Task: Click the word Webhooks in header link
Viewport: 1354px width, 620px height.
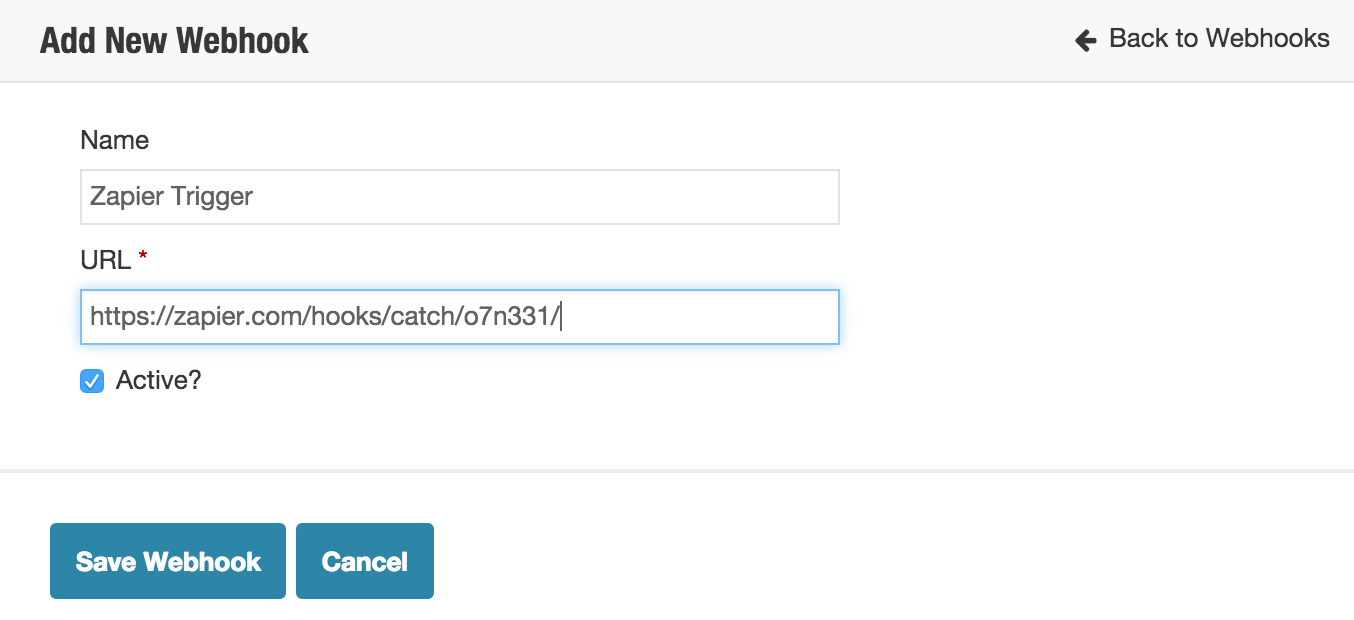Action: pos(1268,39)
